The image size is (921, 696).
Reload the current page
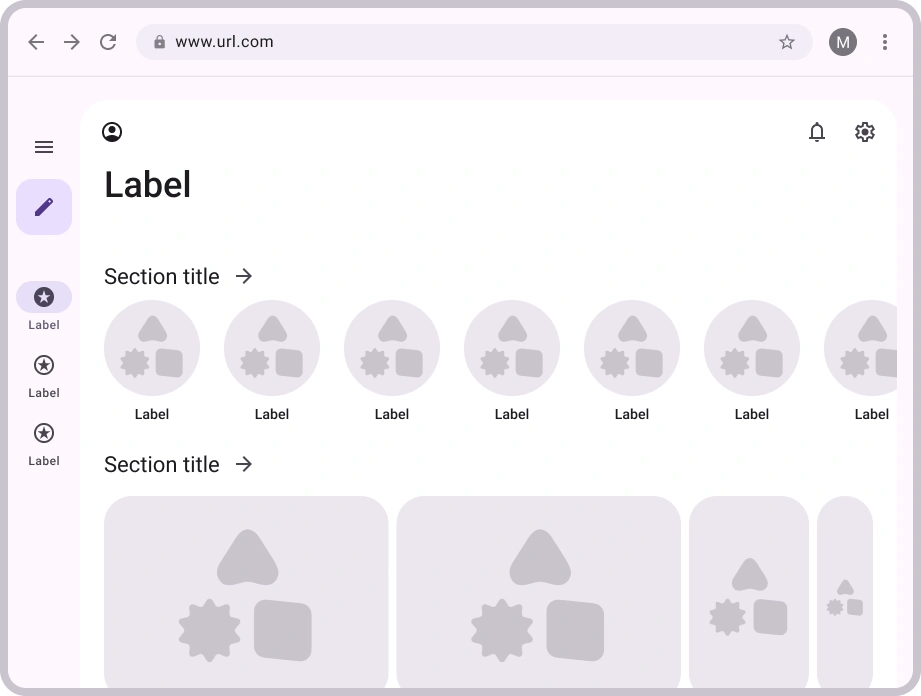coord(108,42)
